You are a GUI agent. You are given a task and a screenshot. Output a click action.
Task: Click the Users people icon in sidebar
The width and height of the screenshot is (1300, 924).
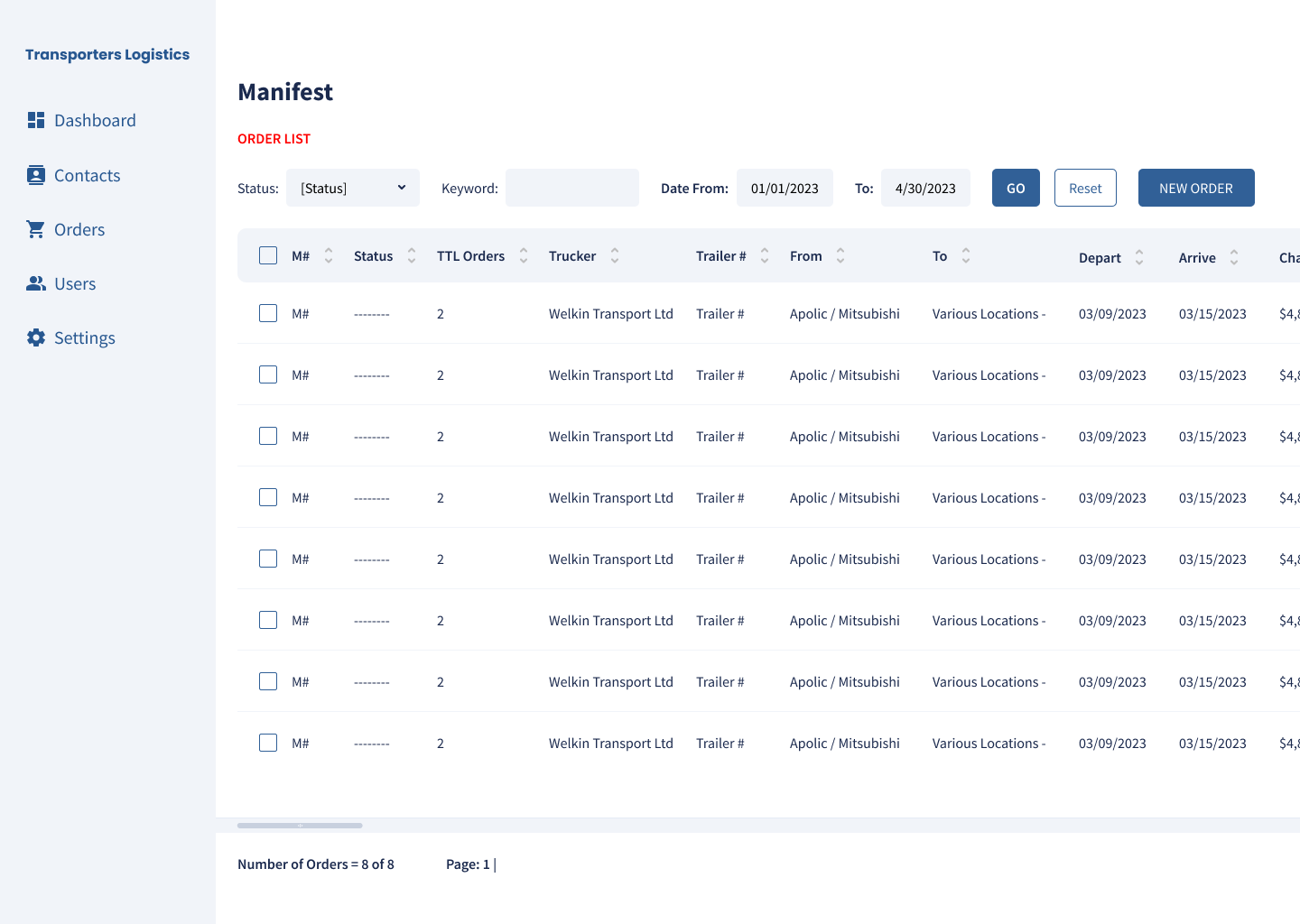[x=36, y=282]
